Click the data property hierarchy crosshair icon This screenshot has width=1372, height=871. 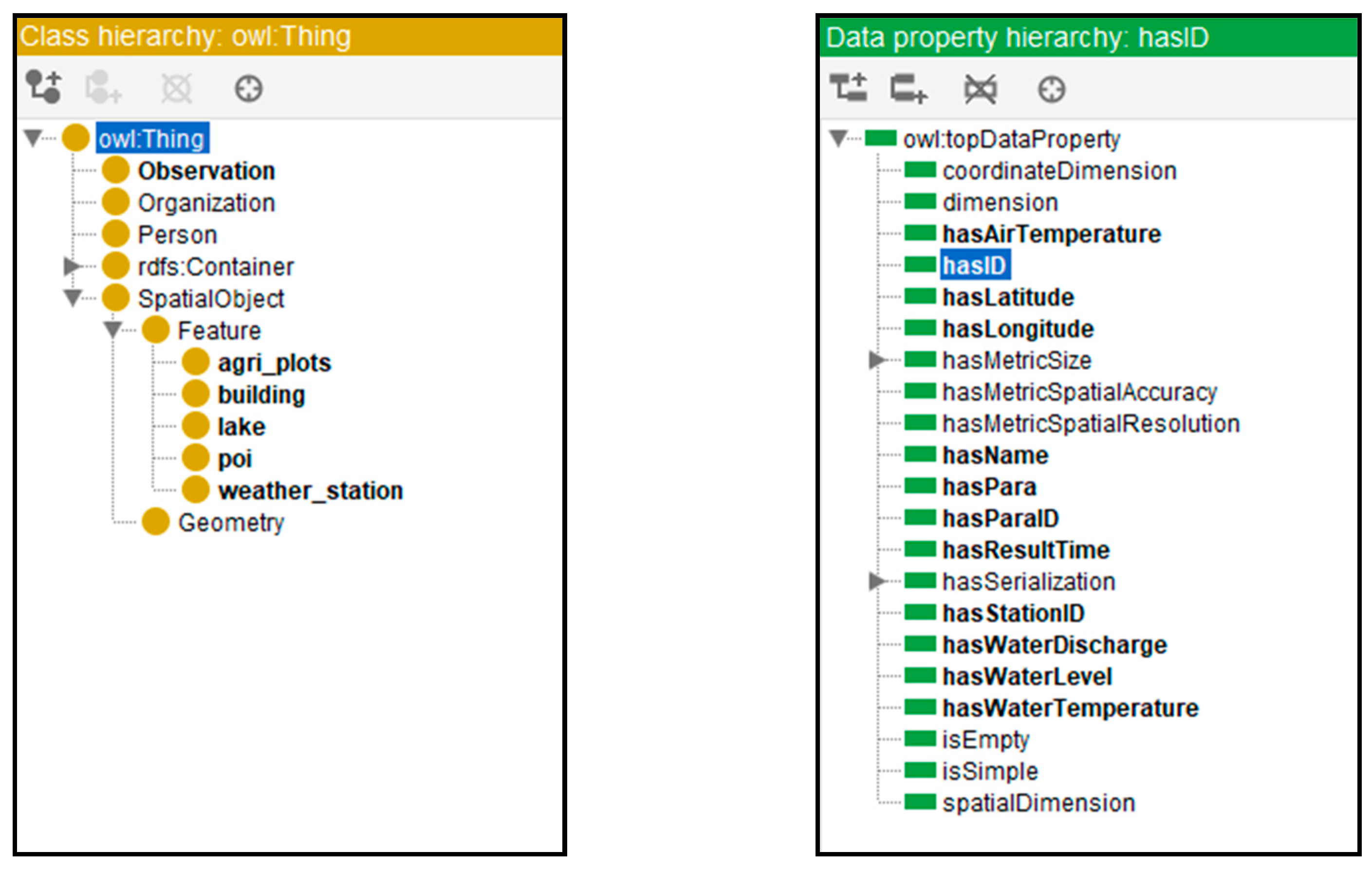(x=1051, y=90)
